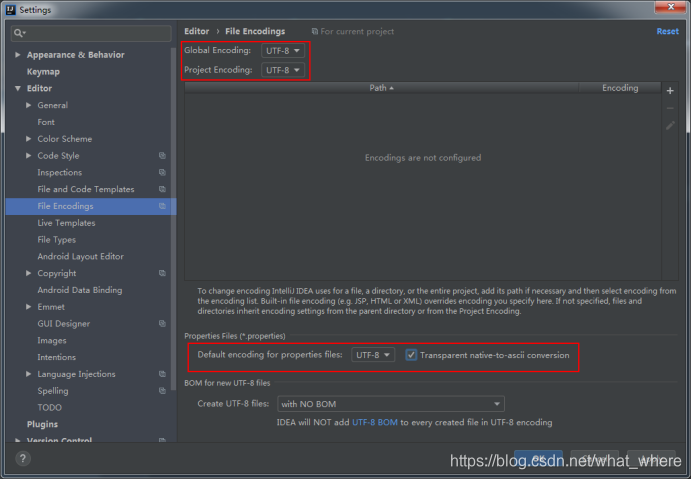This screenshot has height=480, width=692.
Task: Open GUI Designer settings
Action: coord(64,323)
